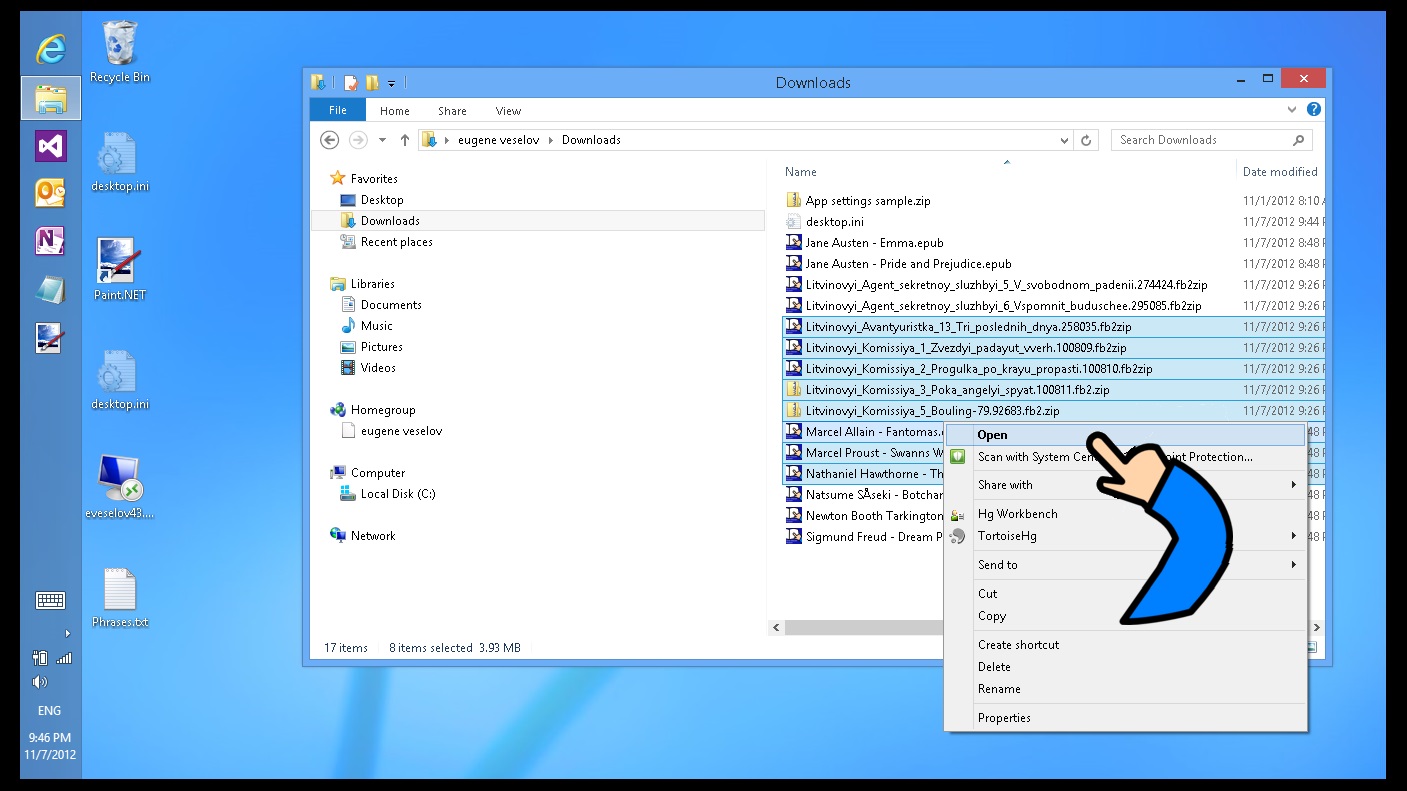This screenshot has width=1407, height=791.
Task: Open the Customize Quick Access Toolbar dropdown
Action: pos(392,83)
